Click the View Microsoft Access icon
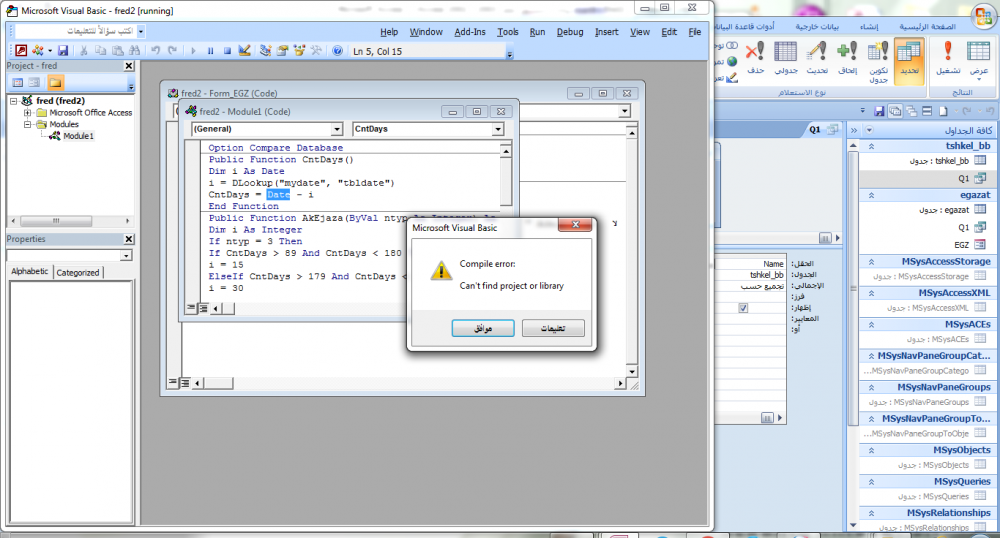The width and height of the screenshot is (1000, 538). click(x=20, y=50)
